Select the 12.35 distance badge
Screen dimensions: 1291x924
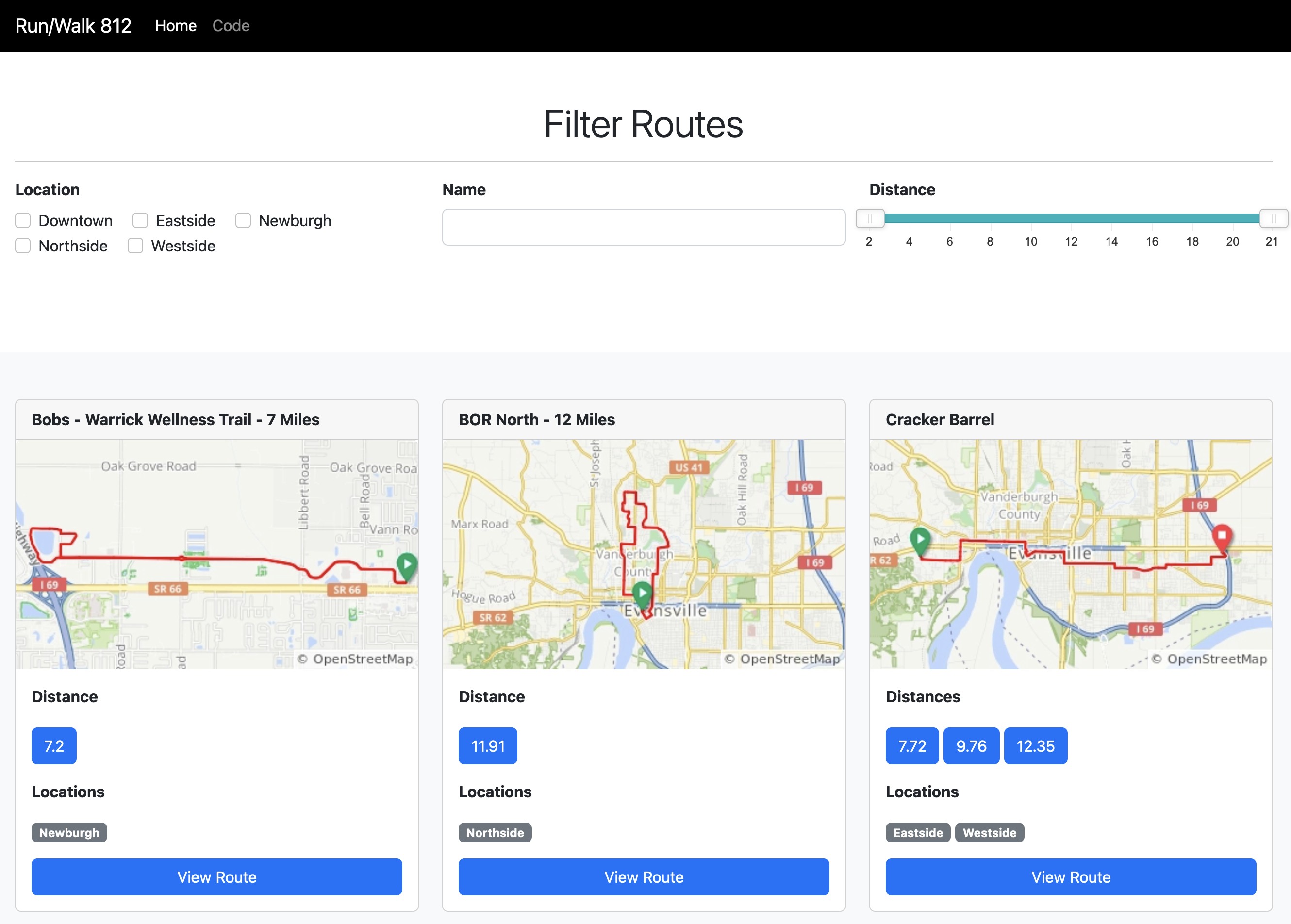tap(1035, 745)
